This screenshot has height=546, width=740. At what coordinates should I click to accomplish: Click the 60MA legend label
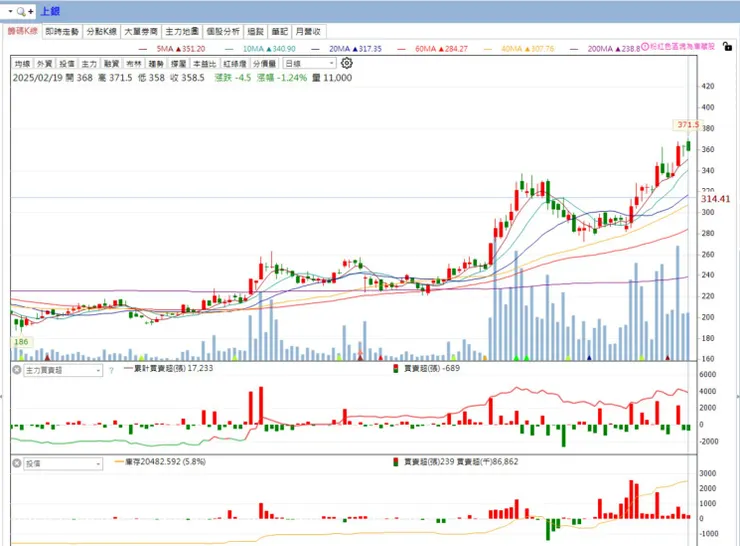point(441,49)
